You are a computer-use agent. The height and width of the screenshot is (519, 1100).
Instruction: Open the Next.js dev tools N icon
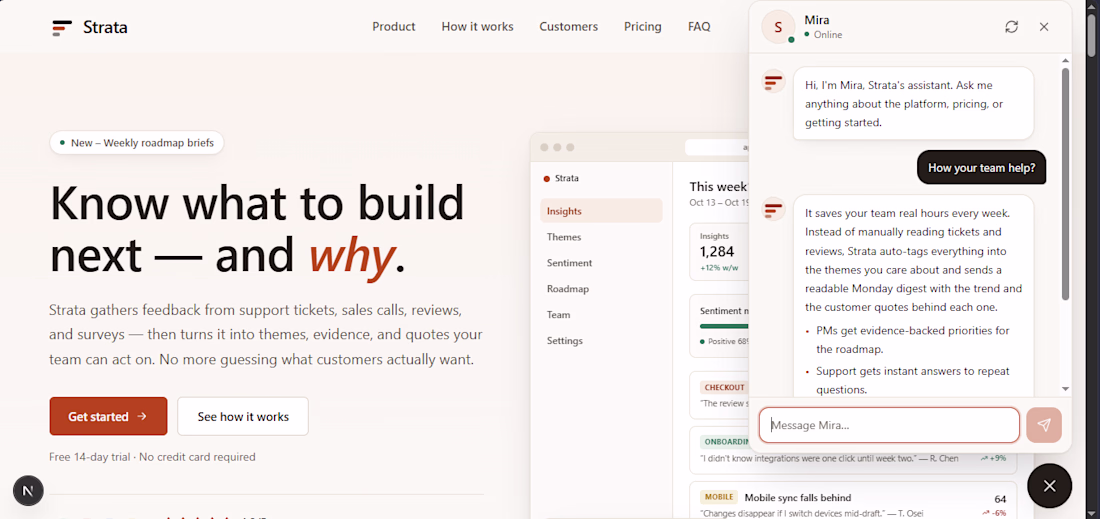click(x=28, y=490)
